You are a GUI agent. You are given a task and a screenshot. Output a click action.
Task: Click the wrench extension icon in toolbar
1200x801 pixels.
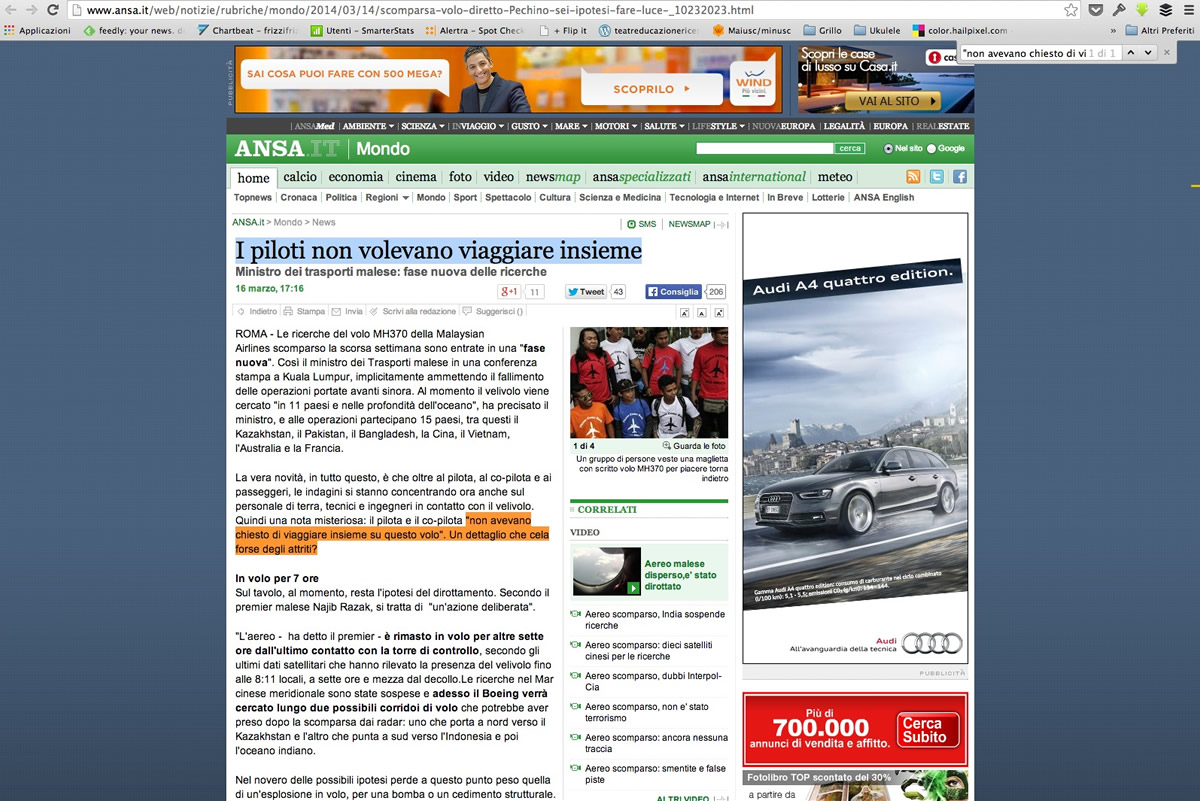(1119, 10)
